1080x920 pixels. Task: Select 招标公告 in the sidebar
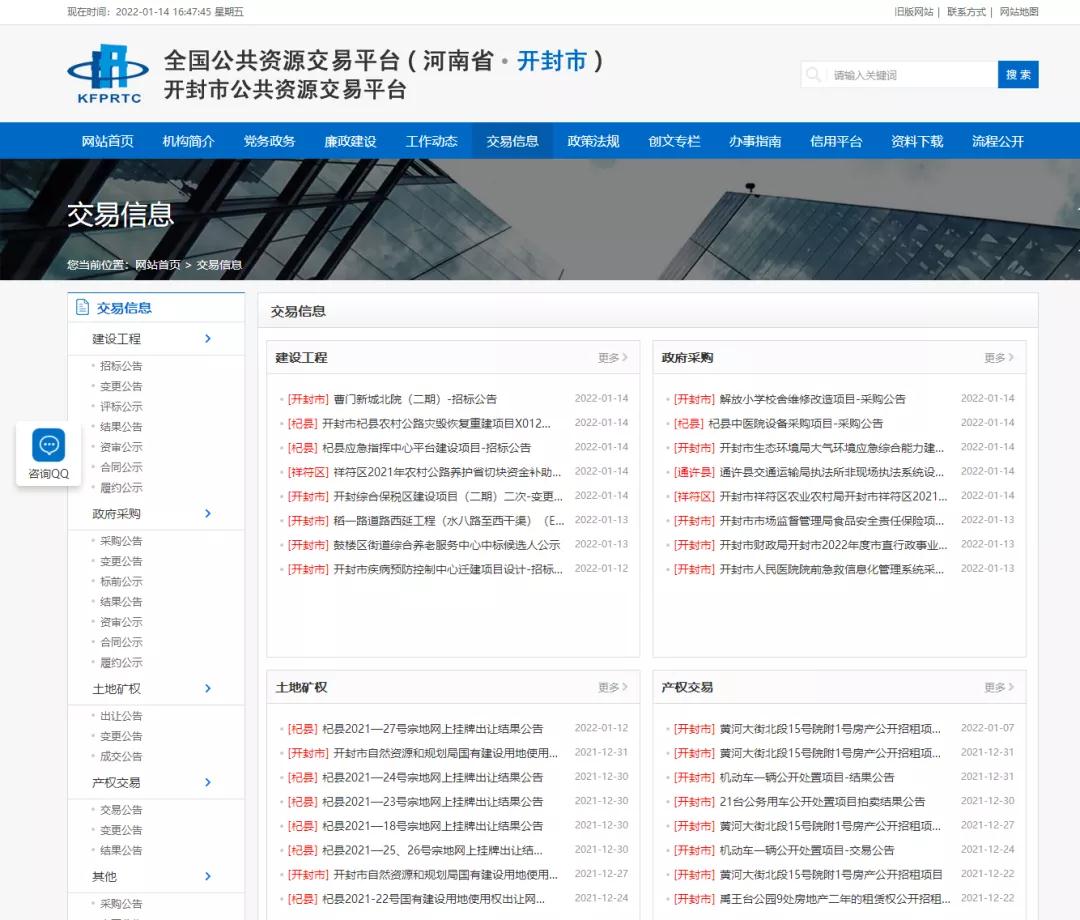119,365
